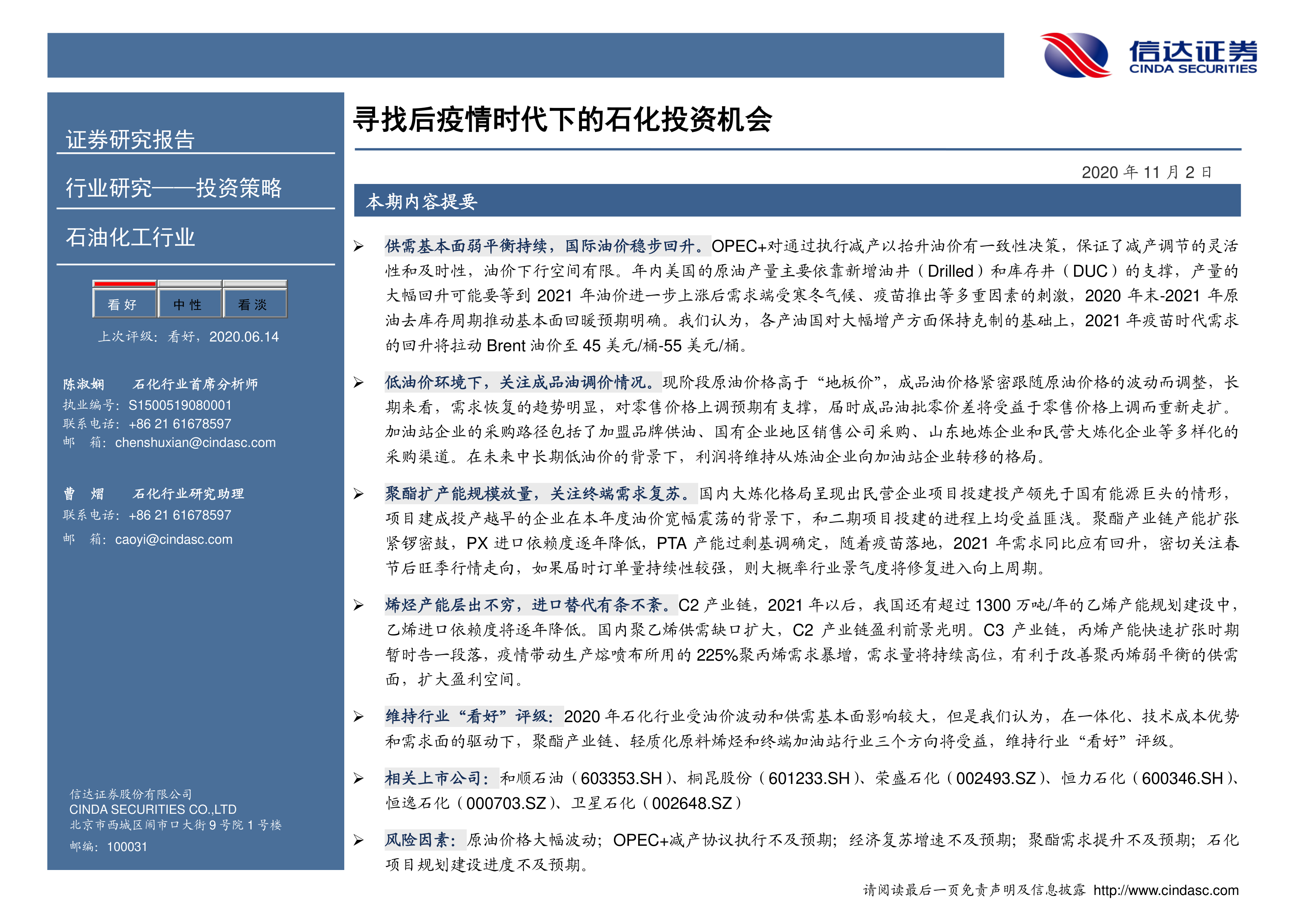Click the red indicator bar above 看好
The image size is (1307, 924).
pos(124,283)
